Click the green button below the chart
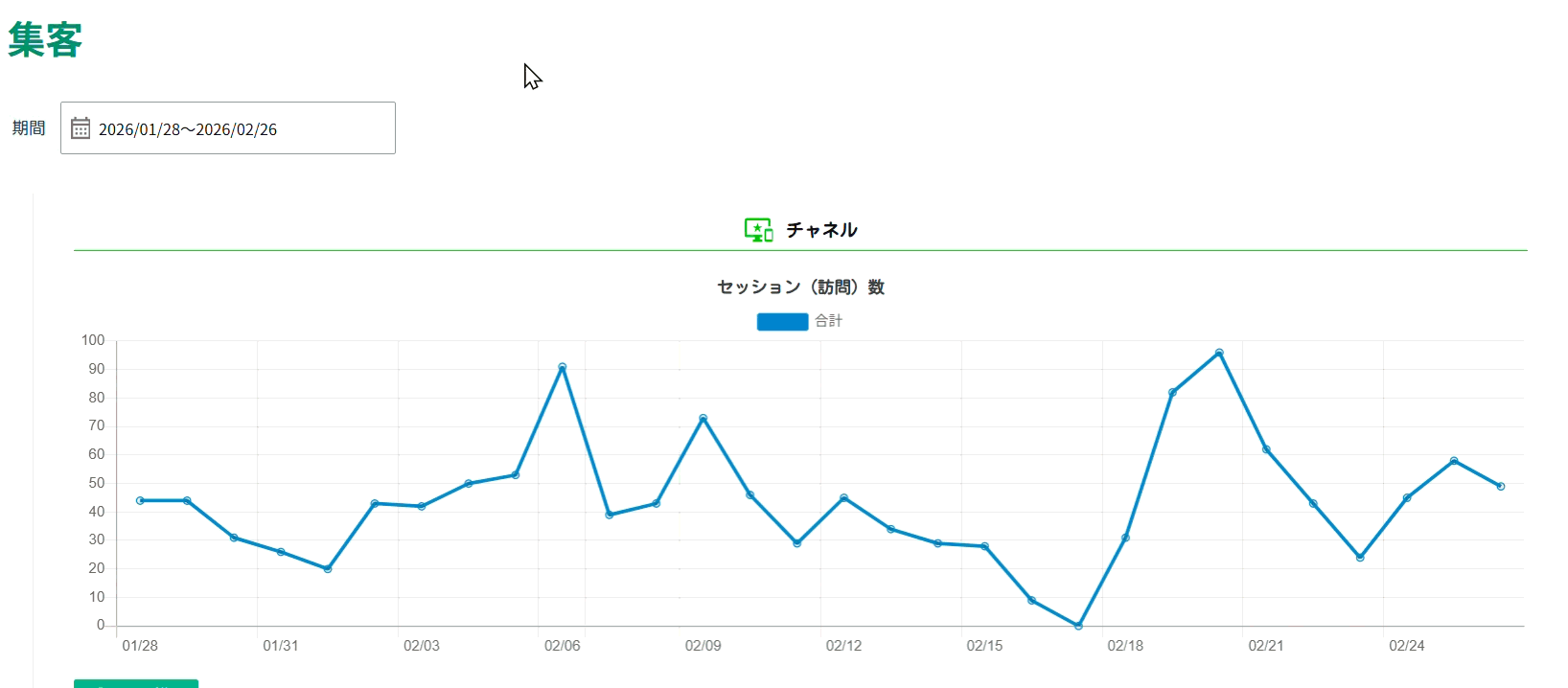1568x688 pixels. (136, 683)
